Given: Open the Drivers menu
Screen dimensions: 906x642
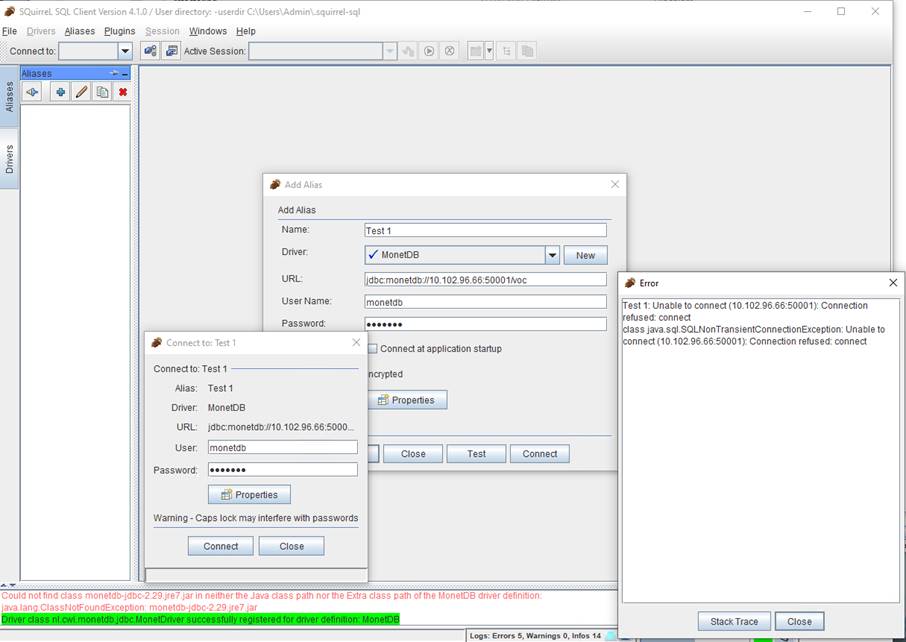Looking at the screenshot, I should pyautogui.click(x=41, y=31).
